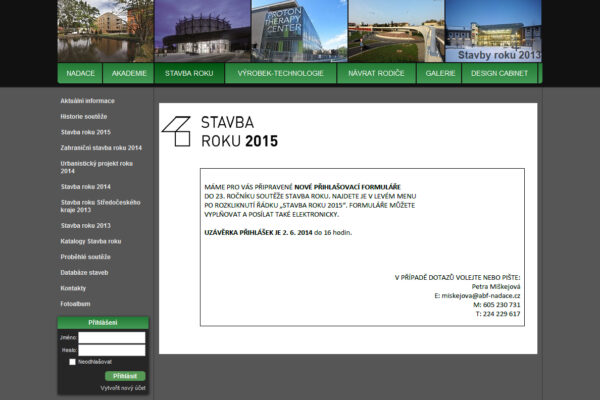Open Historie soutěže in sidebar
Screen dimensions: 600x400
click(84, 117)
